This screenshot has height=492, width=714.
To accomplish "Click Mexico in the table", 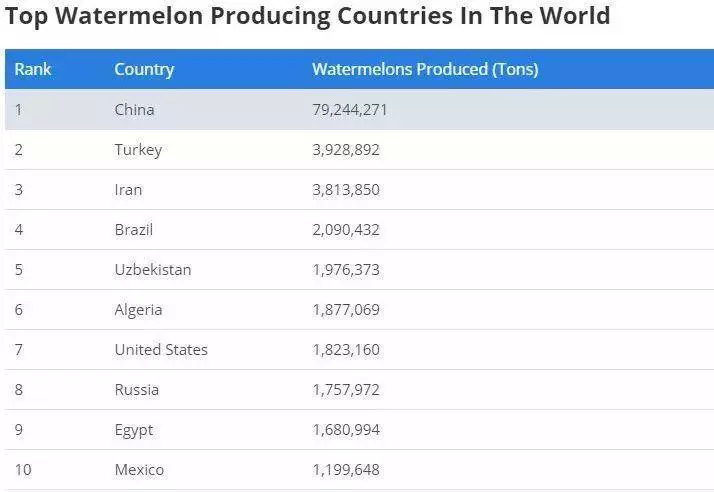I will [x=139, y=470].
